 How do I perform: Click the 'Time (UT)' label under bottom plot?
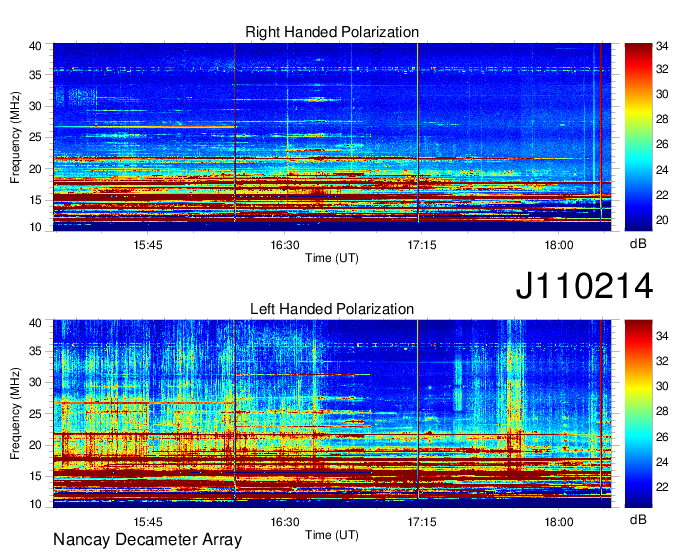point(332,535)
